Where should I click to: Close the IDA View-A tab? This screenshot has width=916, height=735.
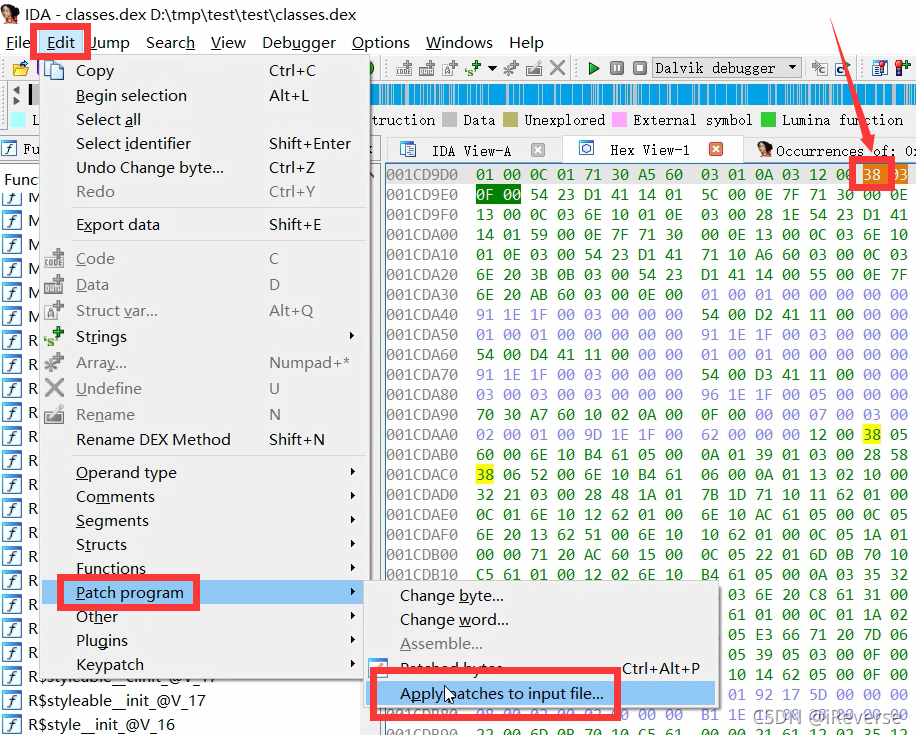[x=538, y=150]
